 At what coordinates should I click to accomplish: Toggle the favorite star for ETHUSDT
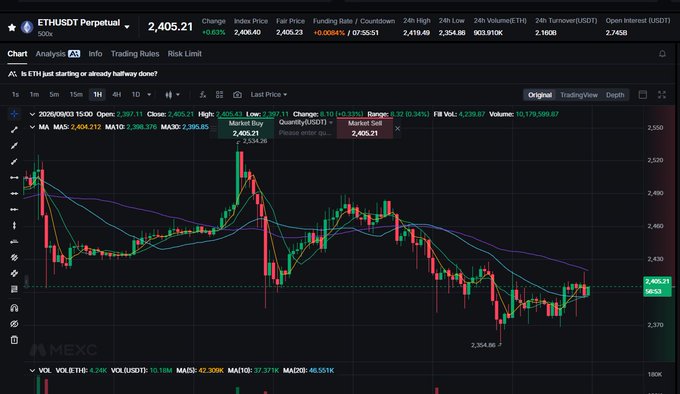pos(12,27)
